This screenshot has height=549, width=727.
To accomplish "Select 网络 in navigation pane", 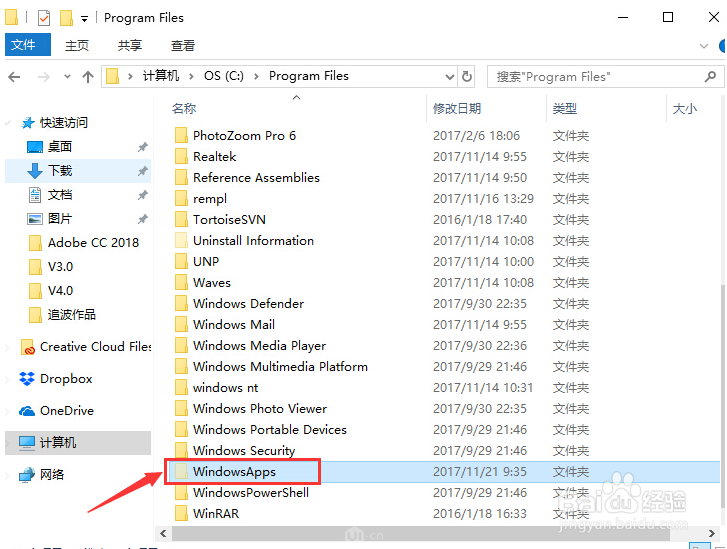I will click(51, 475).
